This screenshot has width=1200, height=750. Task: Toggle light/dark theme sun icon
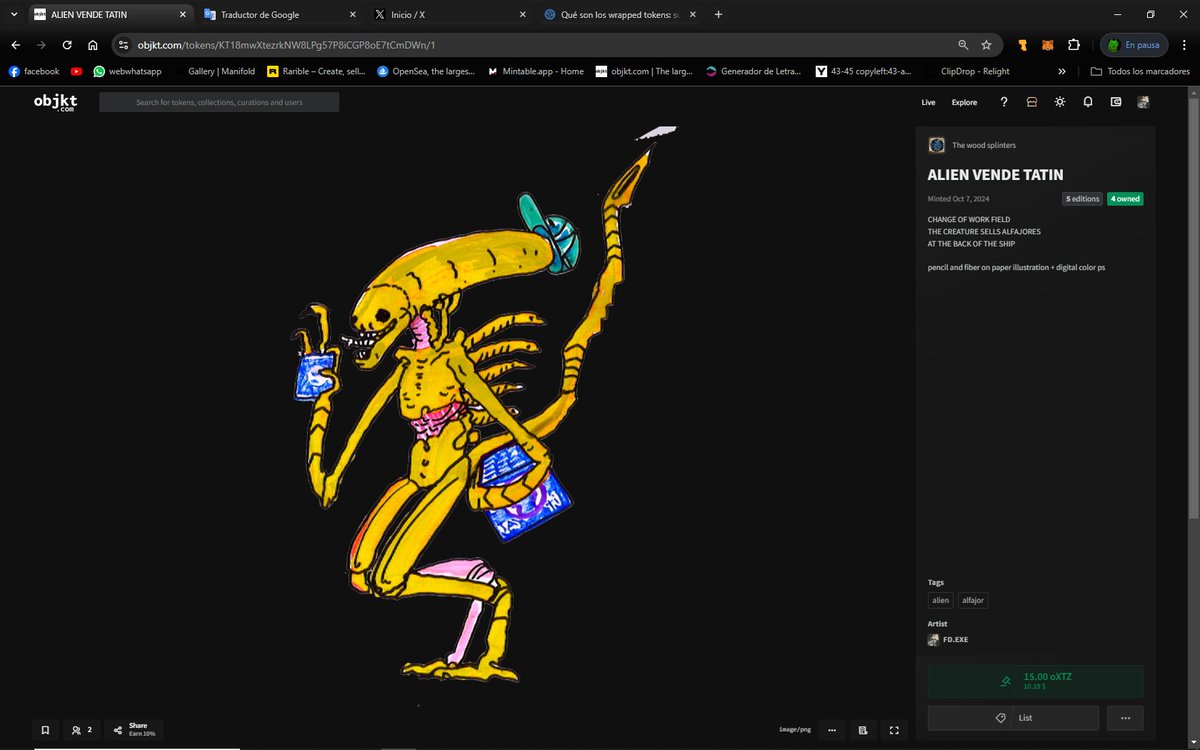pyautogui.click(x=1060, y=102)
